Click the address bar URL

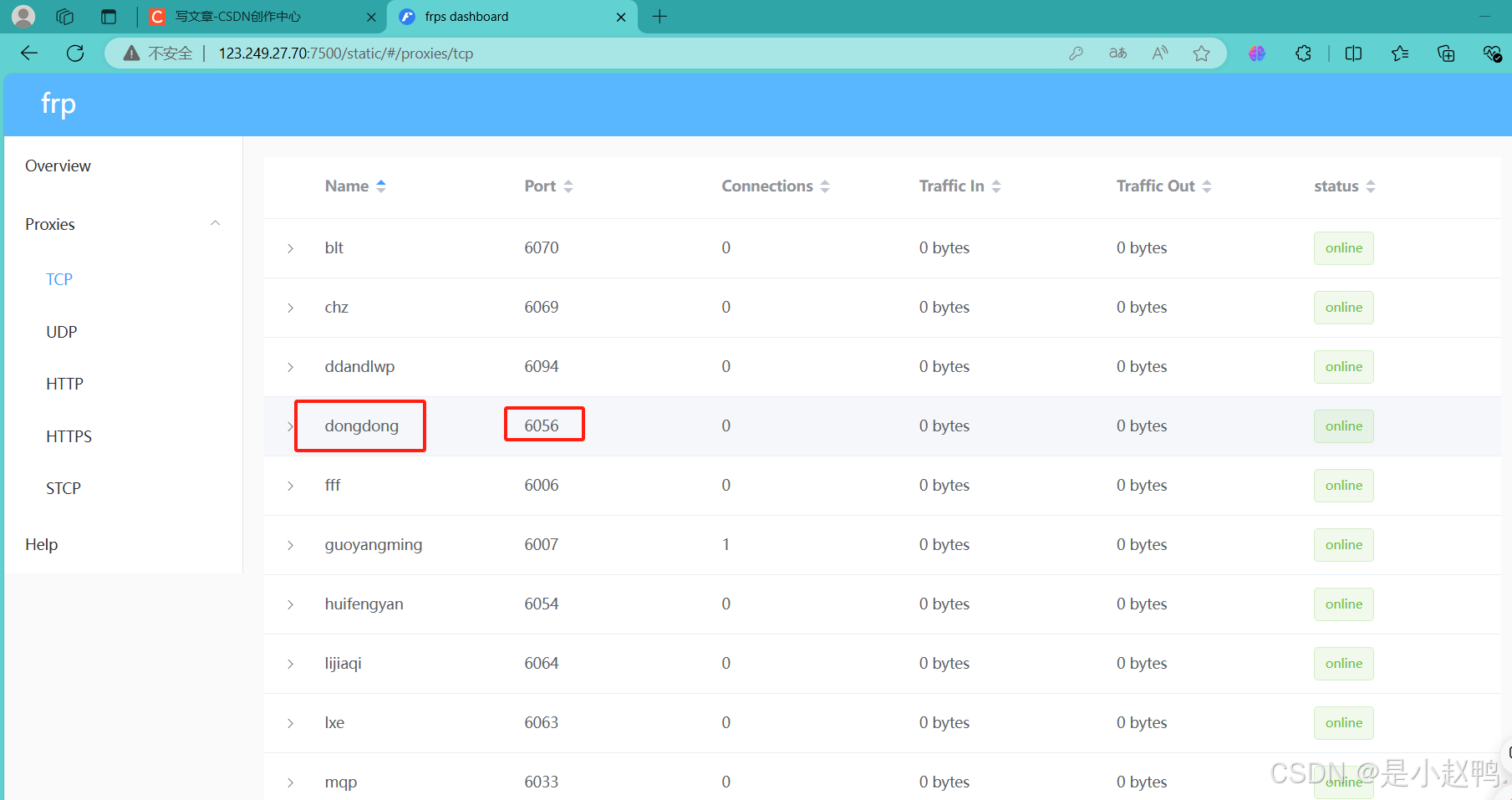346,54
